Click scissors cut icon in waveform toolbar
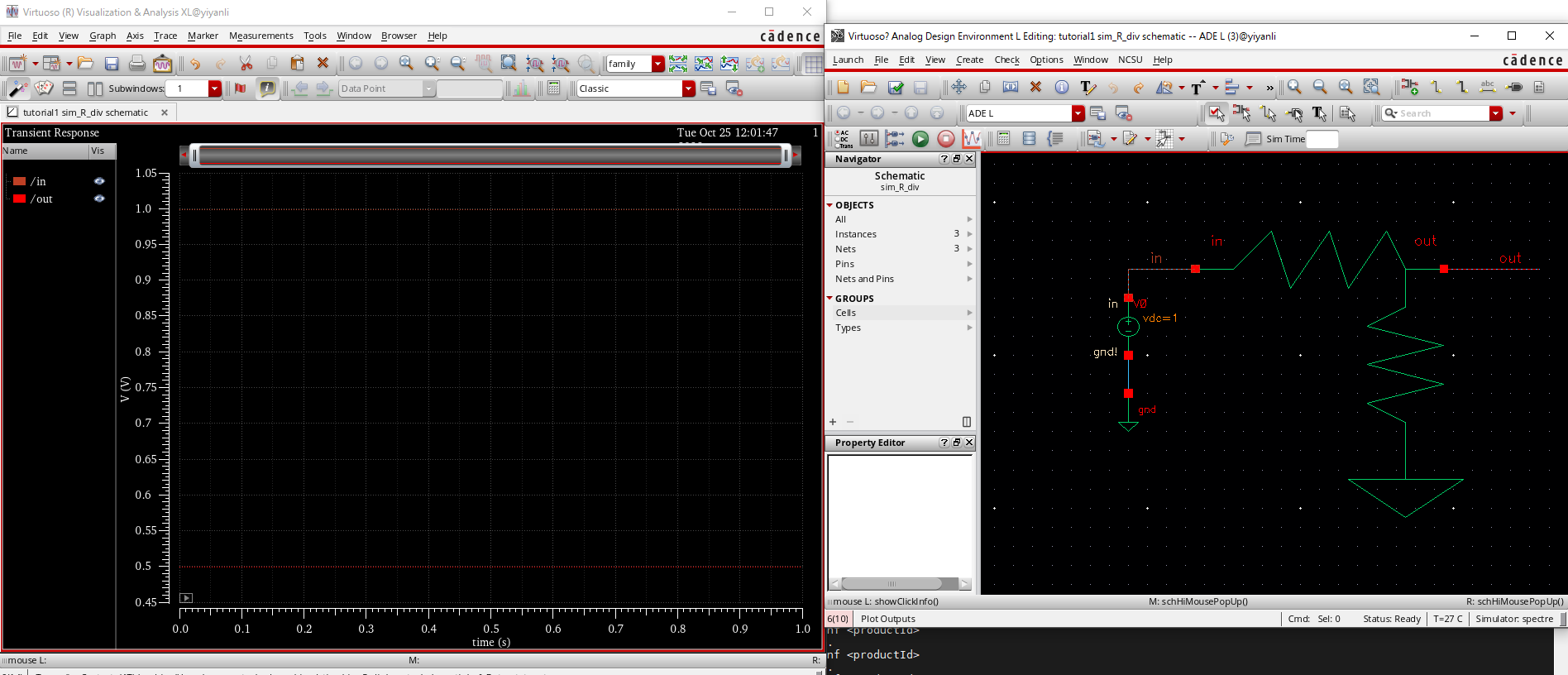 click(x=246, y=63)
